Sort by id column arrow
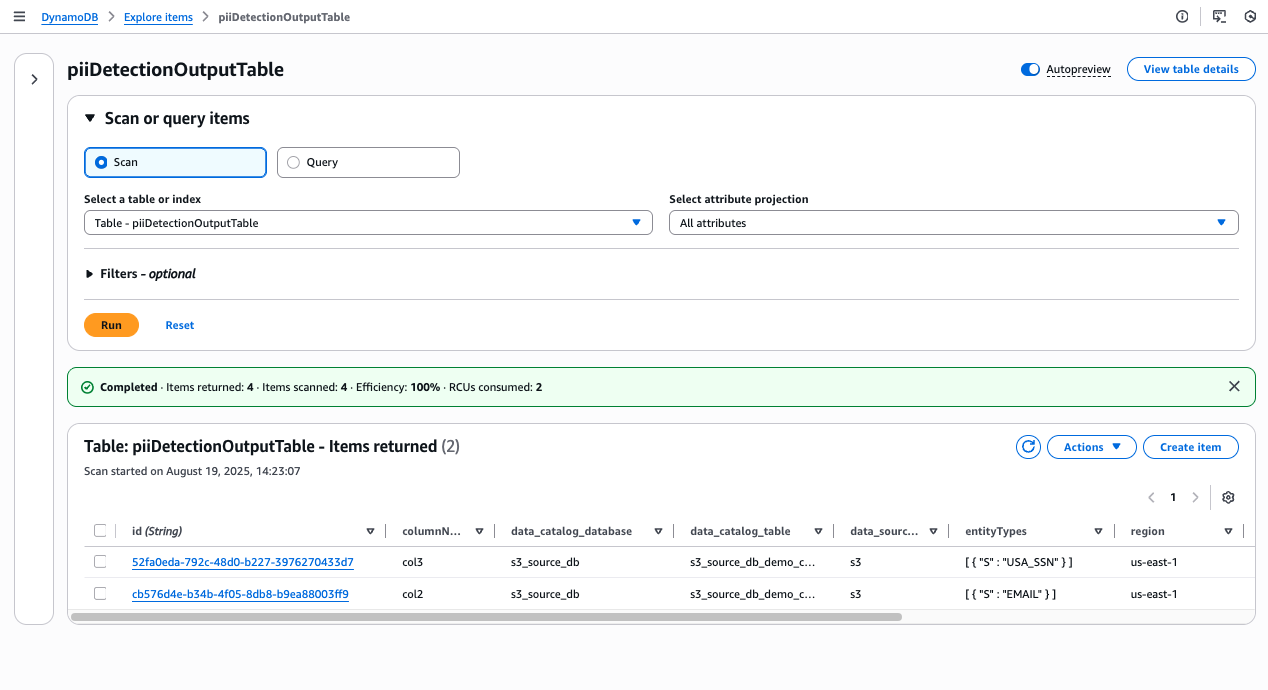1268x690 pixels. [x=370, y=532]
